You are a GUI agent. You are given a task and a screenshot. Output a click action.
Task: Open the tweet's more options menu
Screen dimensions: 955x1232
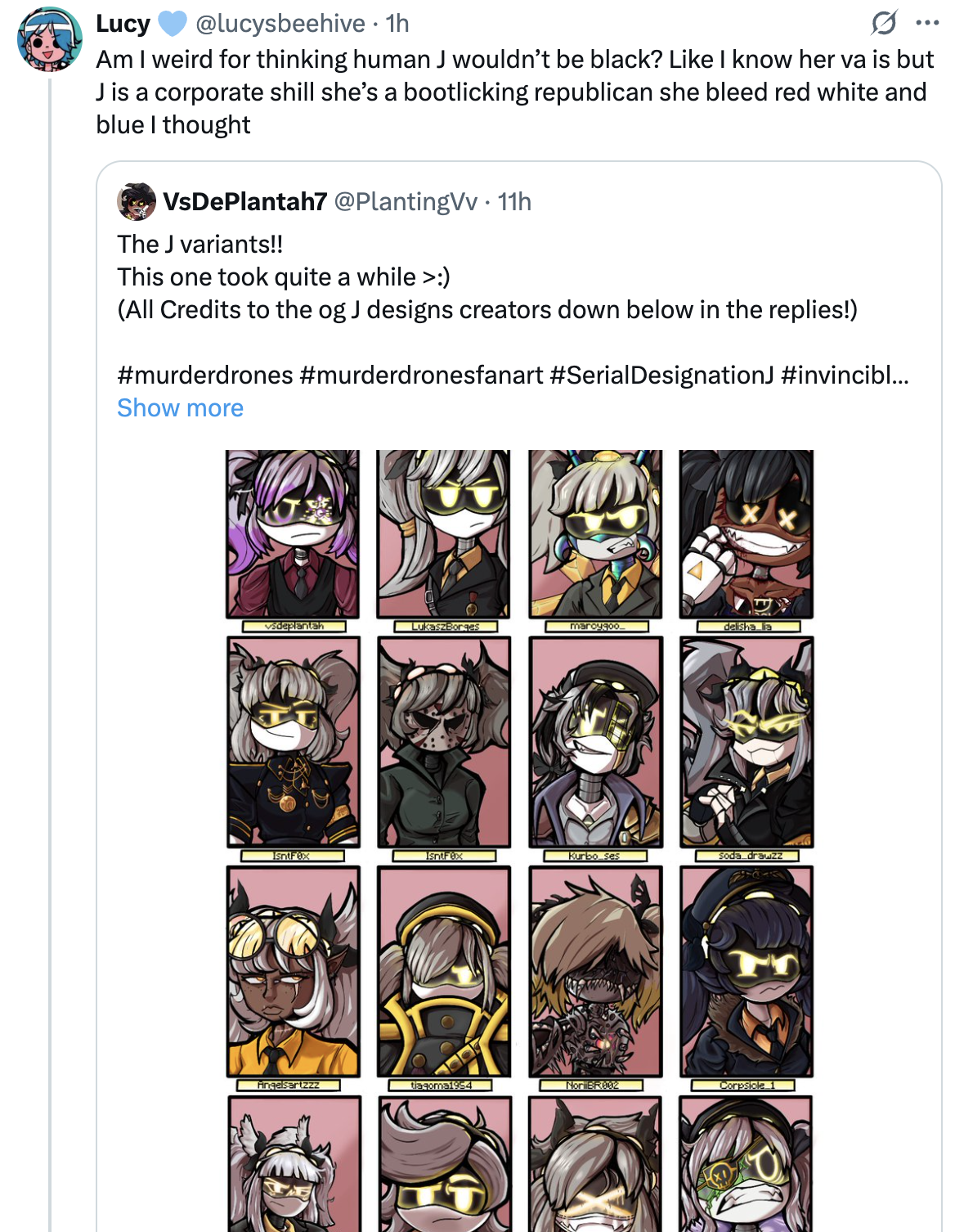[927, 23]
